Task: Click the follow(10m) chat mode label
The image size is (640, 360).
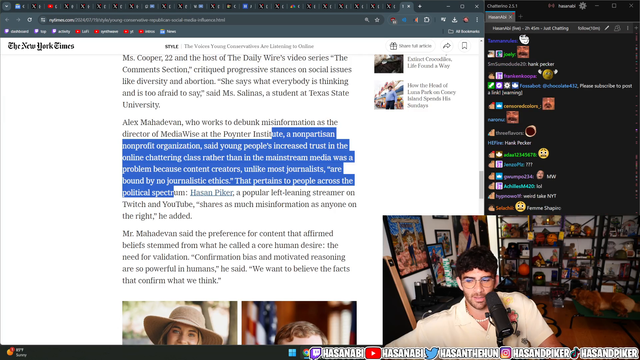Action: click(589, 28)
